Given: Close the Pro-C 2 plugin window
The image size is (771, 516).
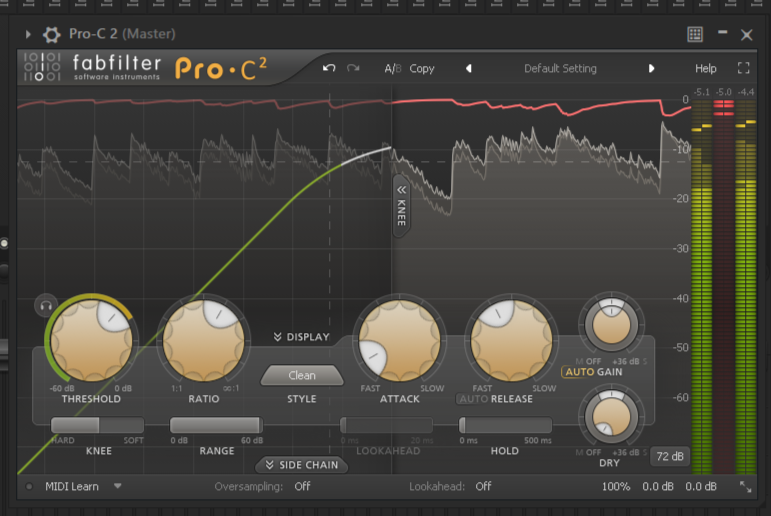Looking at the screenshot, I should [746, 35].
